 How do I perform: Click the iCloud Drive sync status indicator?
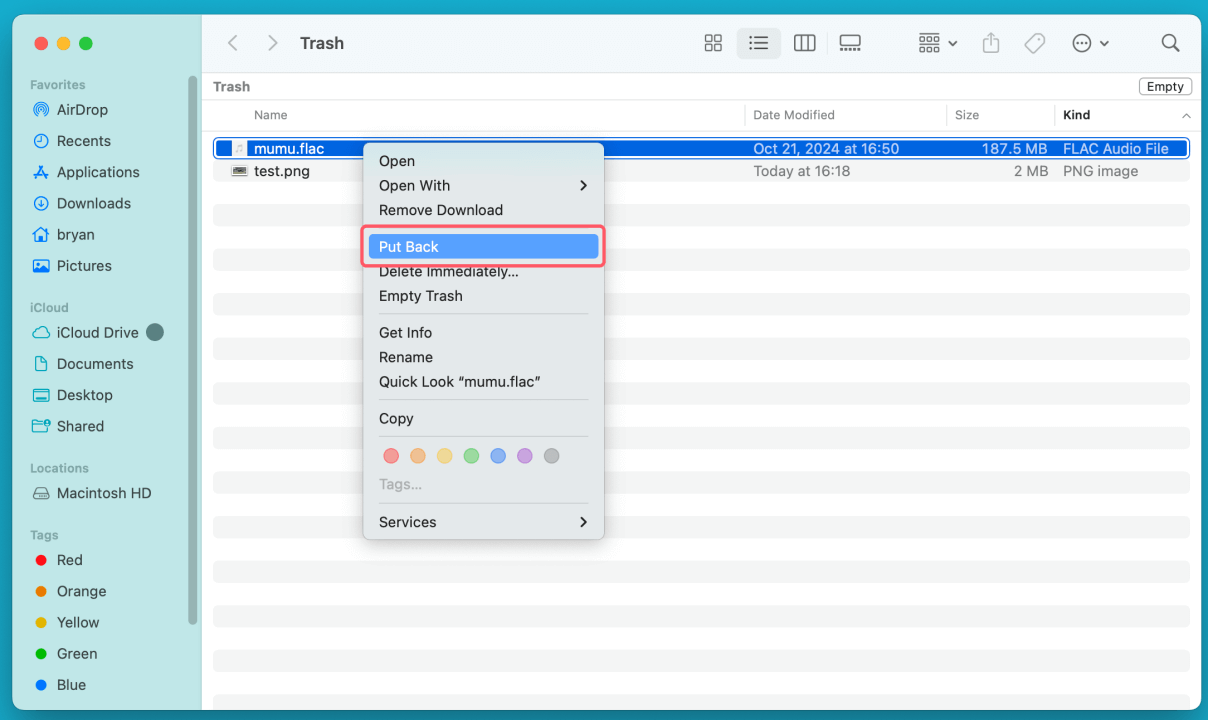pyautogui.click(x=155, y=332)
